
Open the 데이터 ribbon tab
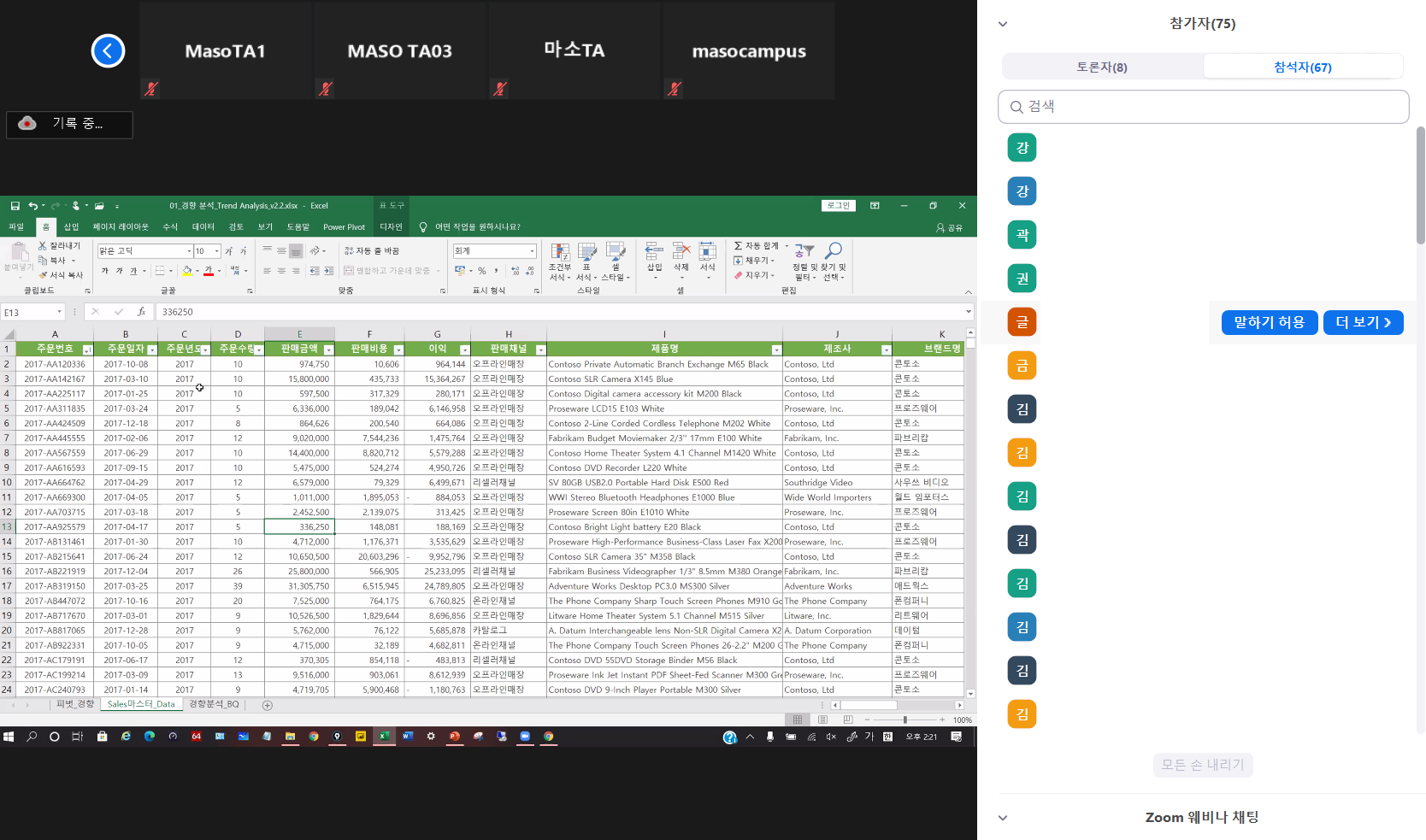tap(203, 227)
